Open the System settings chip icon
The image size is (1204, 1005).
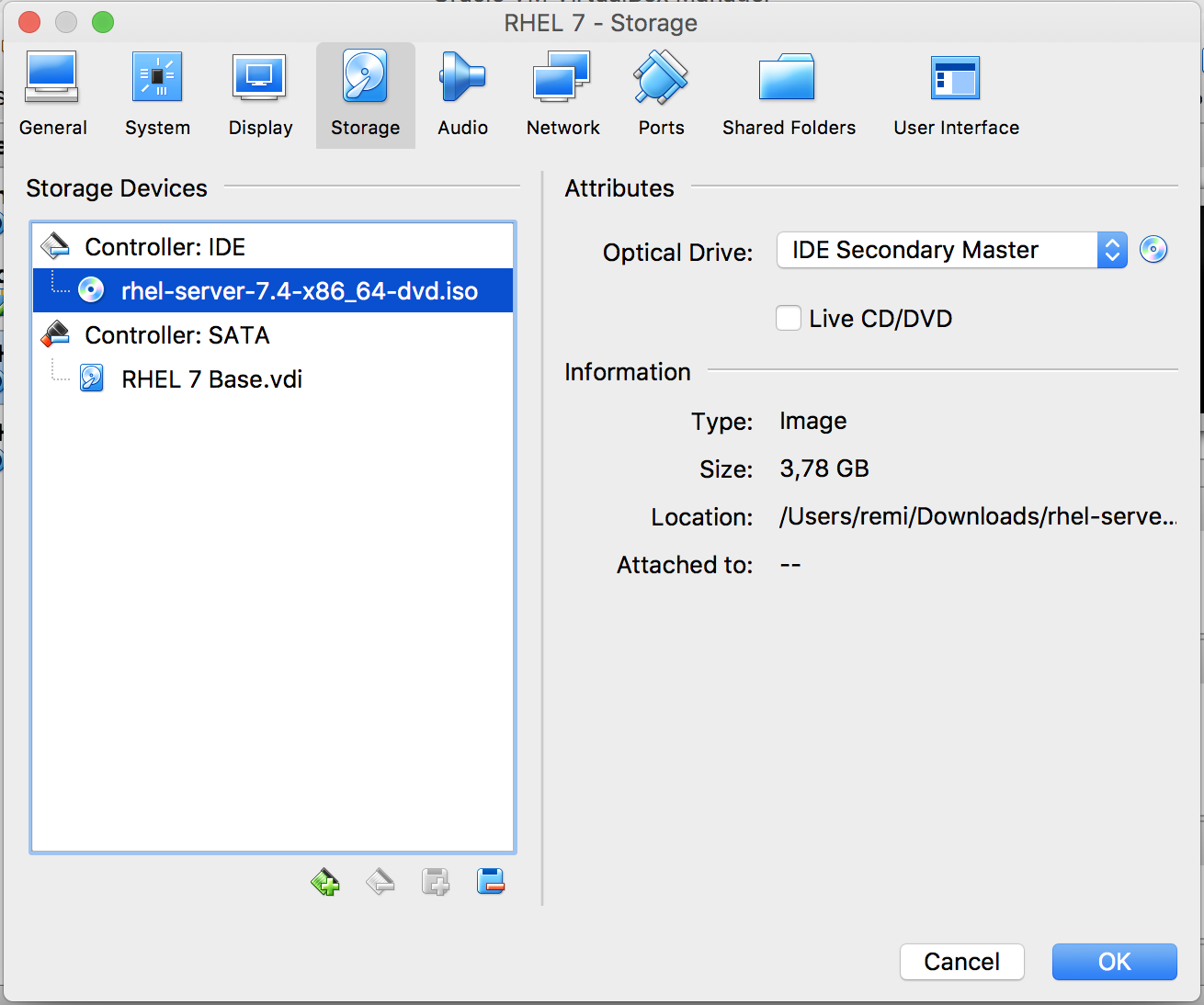157,77
